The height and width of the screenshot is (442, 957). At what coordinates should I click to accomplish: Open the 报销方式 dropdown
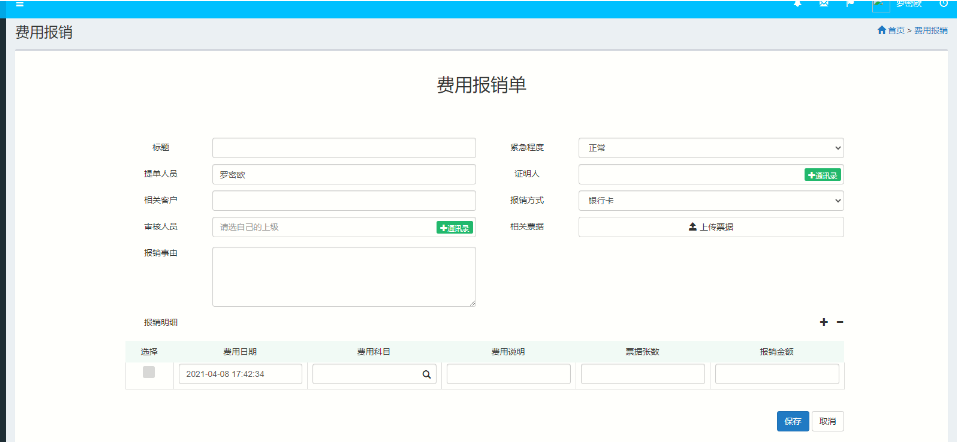[710, 201]
